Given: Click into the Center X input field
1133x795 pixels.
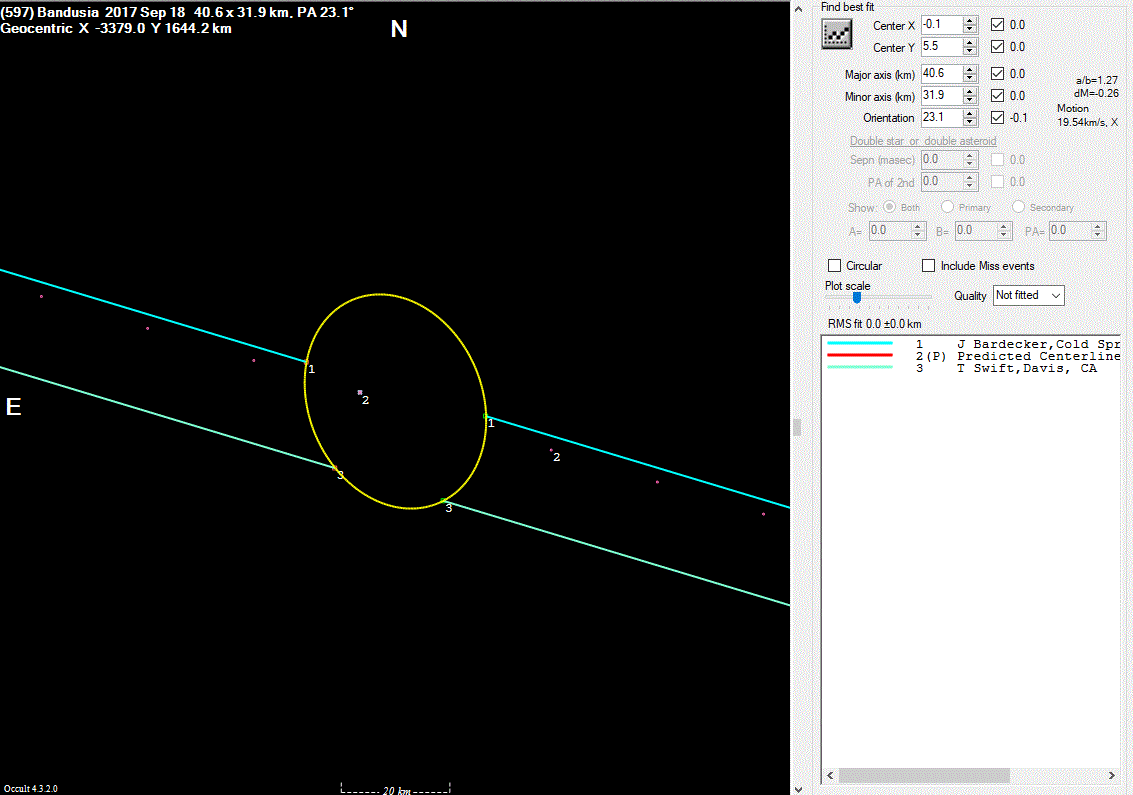Looking at the screenshot, I should (x=940, y=25).
